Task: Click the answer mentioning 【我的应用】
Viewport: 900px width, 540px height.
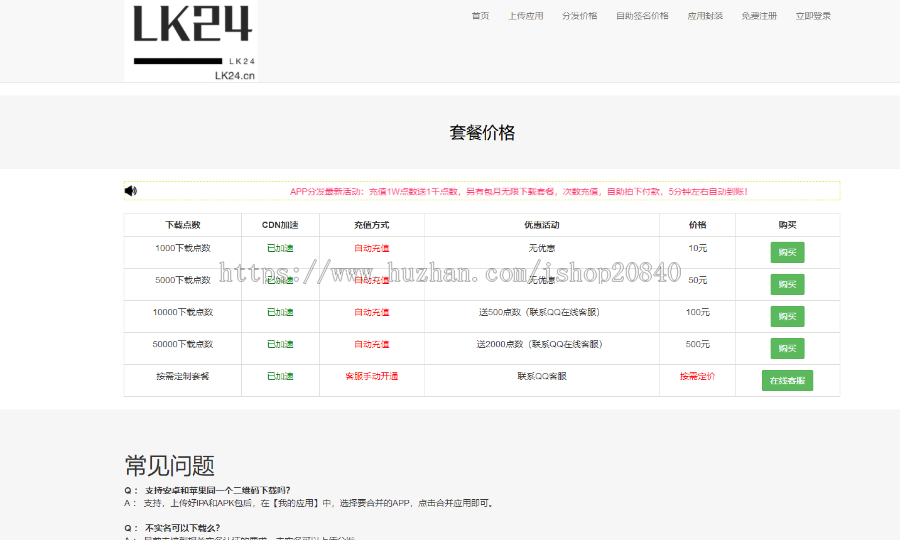Action: [309, 503]
